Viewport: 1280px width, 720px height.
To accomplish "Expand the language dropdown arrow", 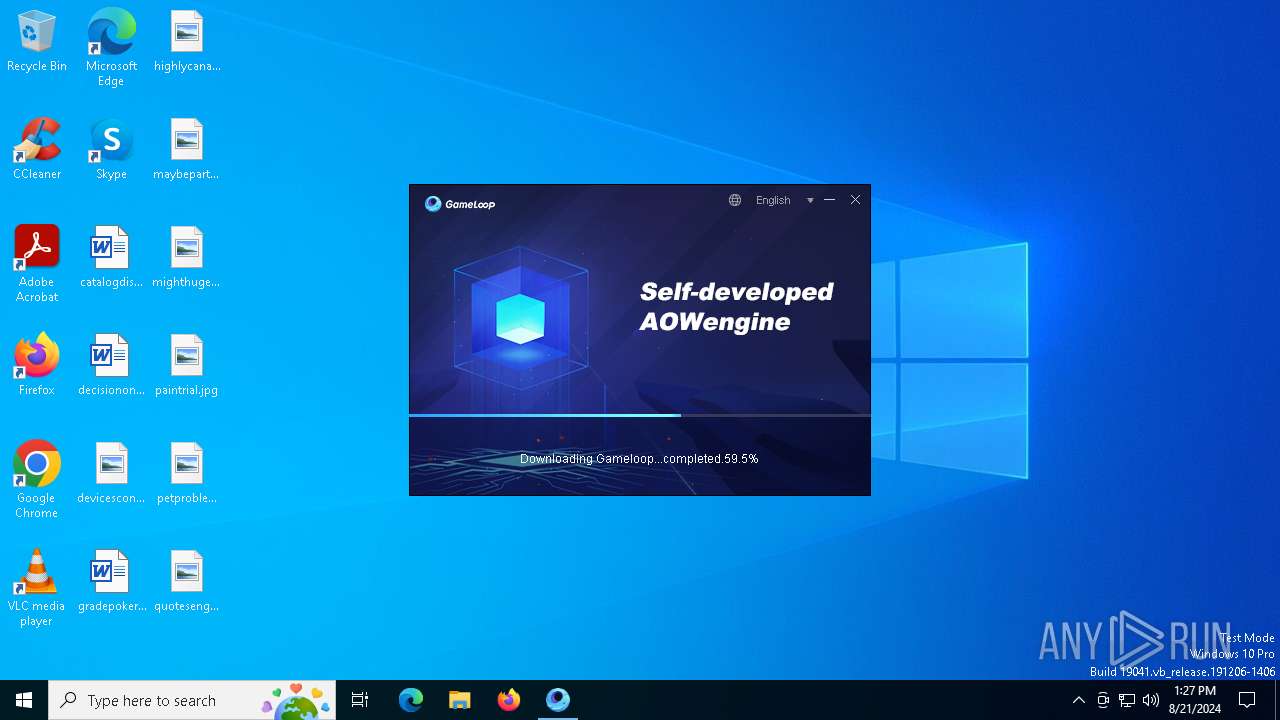I will [x=810, y=200].
